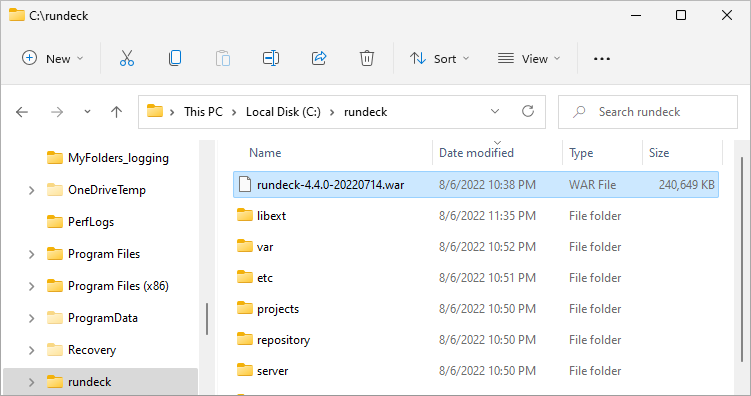Open the Sort options dropdown
Image resolution: width=751 pixels, height=396 pixels.
(439, 58)
